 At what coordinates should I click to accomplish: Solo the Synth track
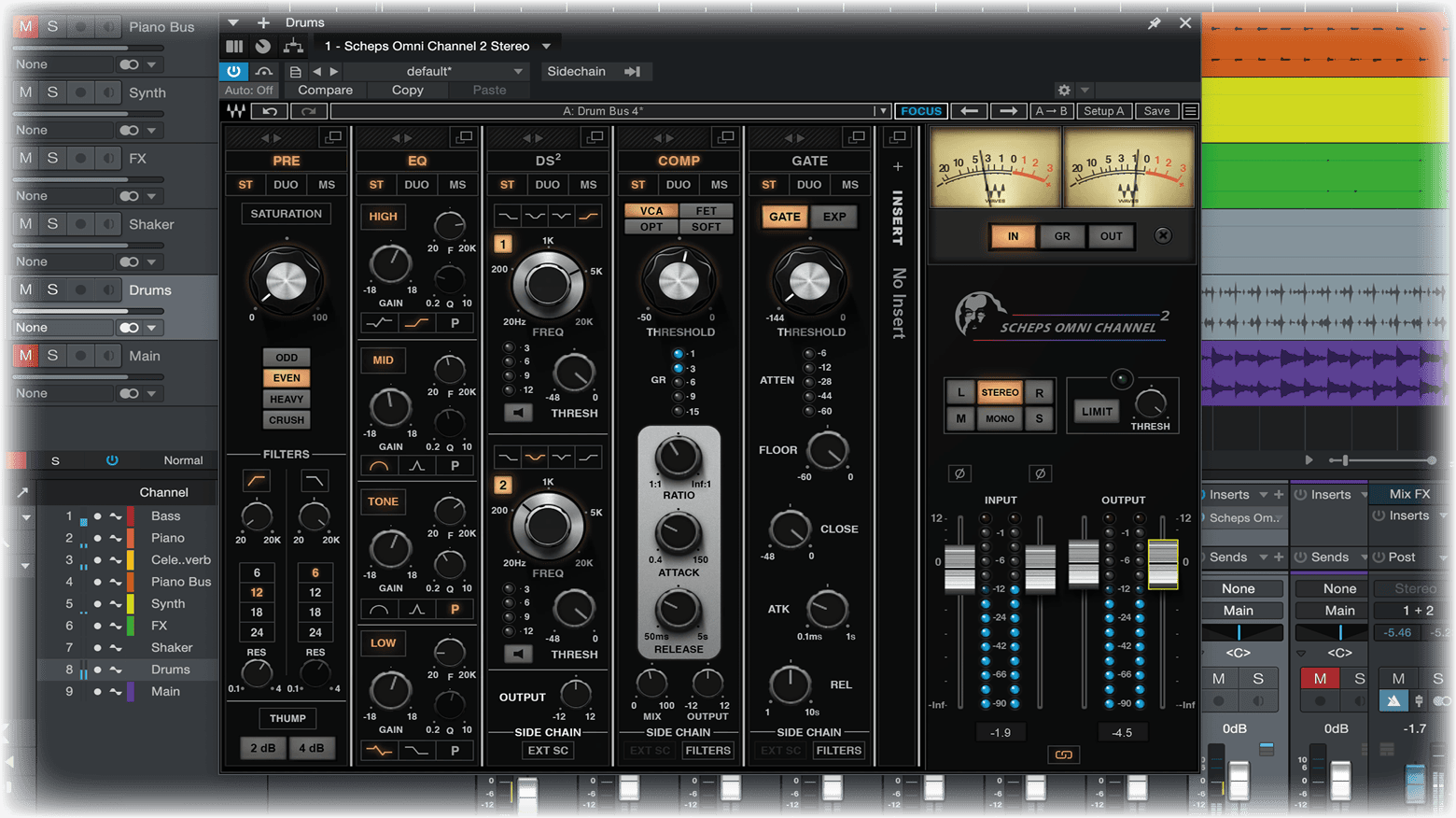click(x=52, y=92)
